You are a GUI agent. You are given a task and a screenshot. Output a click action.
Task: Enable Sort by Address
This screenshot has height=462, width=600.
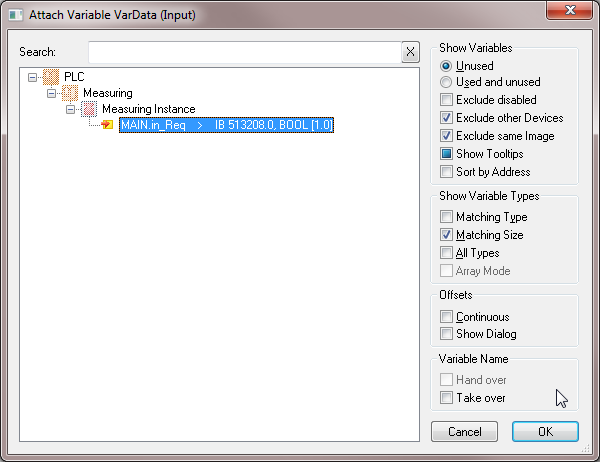pyautogui.click(x=446, y=172)
